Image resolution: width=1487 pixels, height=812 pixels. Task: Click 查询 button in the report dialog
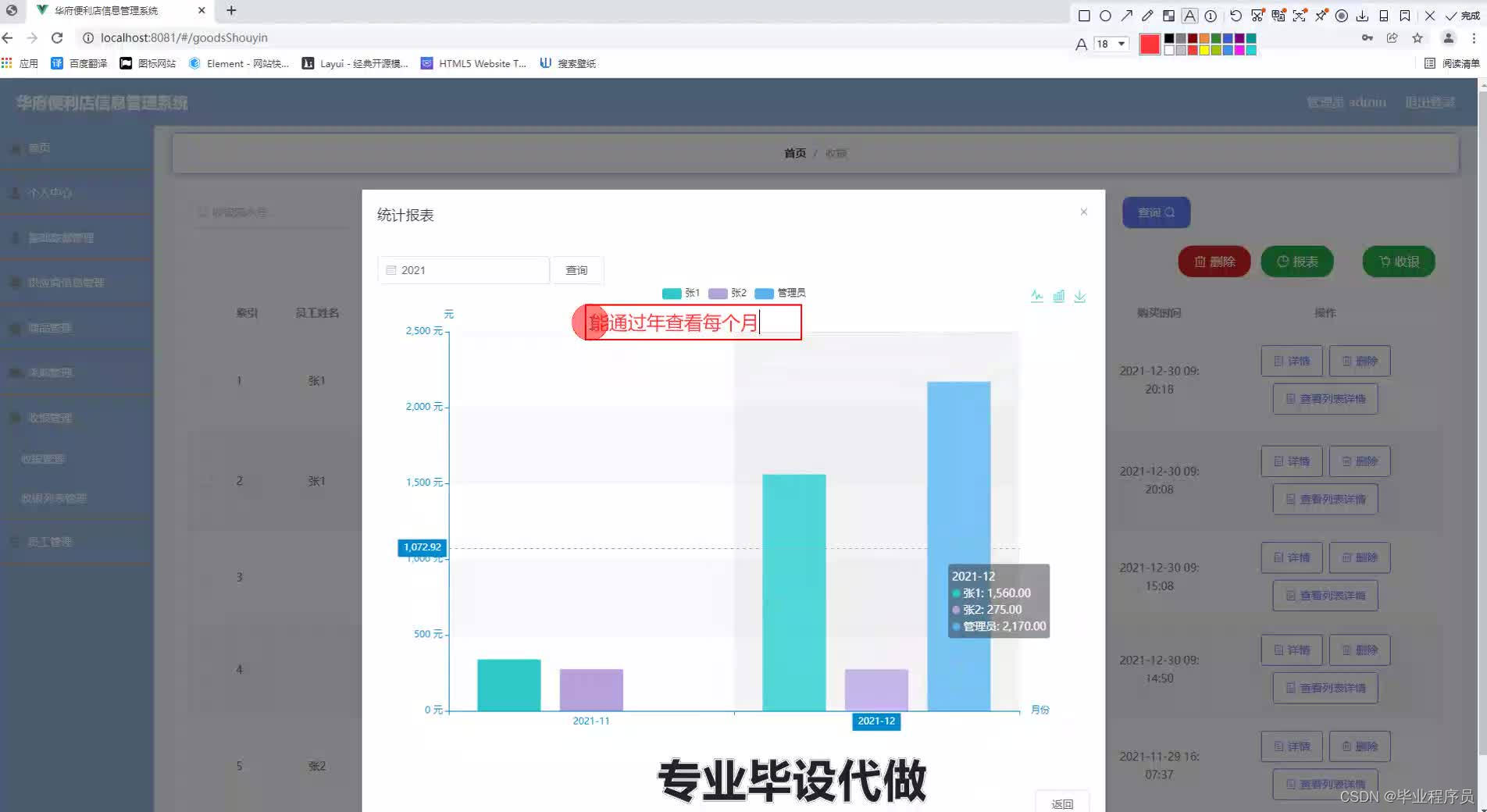(576, 270)
